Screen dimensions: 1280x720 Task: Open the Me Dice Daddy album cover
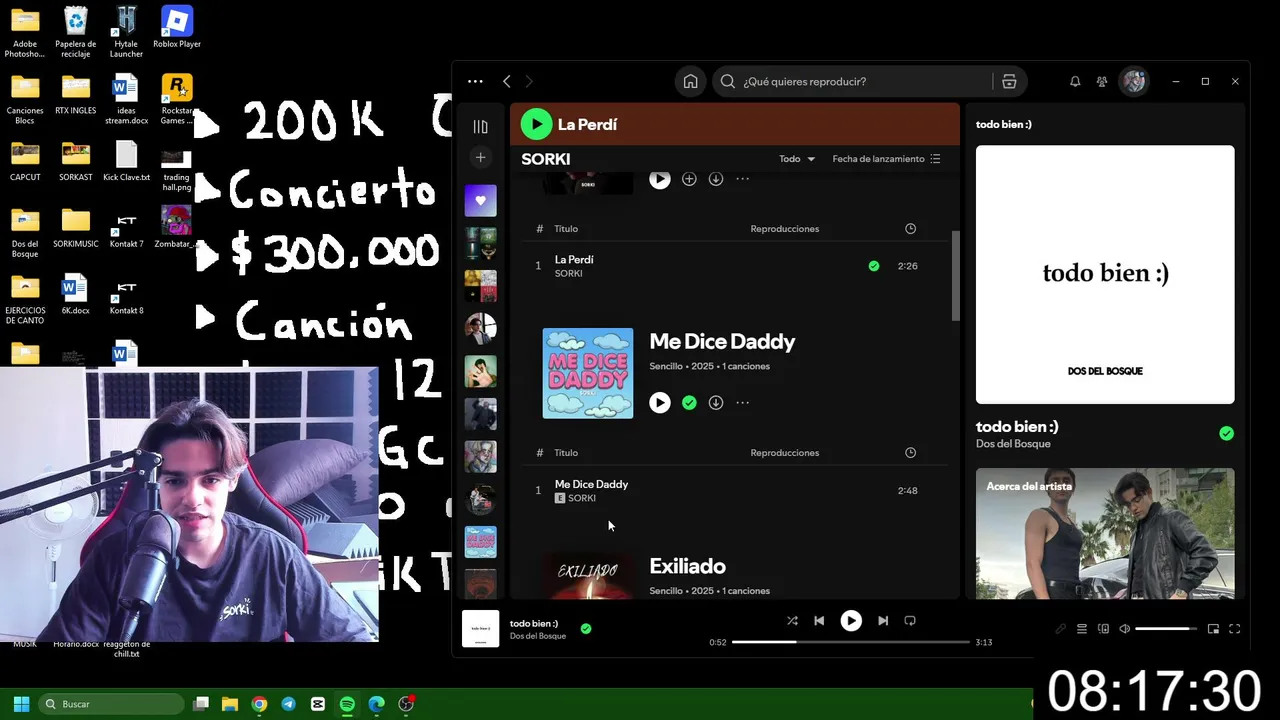pos(588,373)
